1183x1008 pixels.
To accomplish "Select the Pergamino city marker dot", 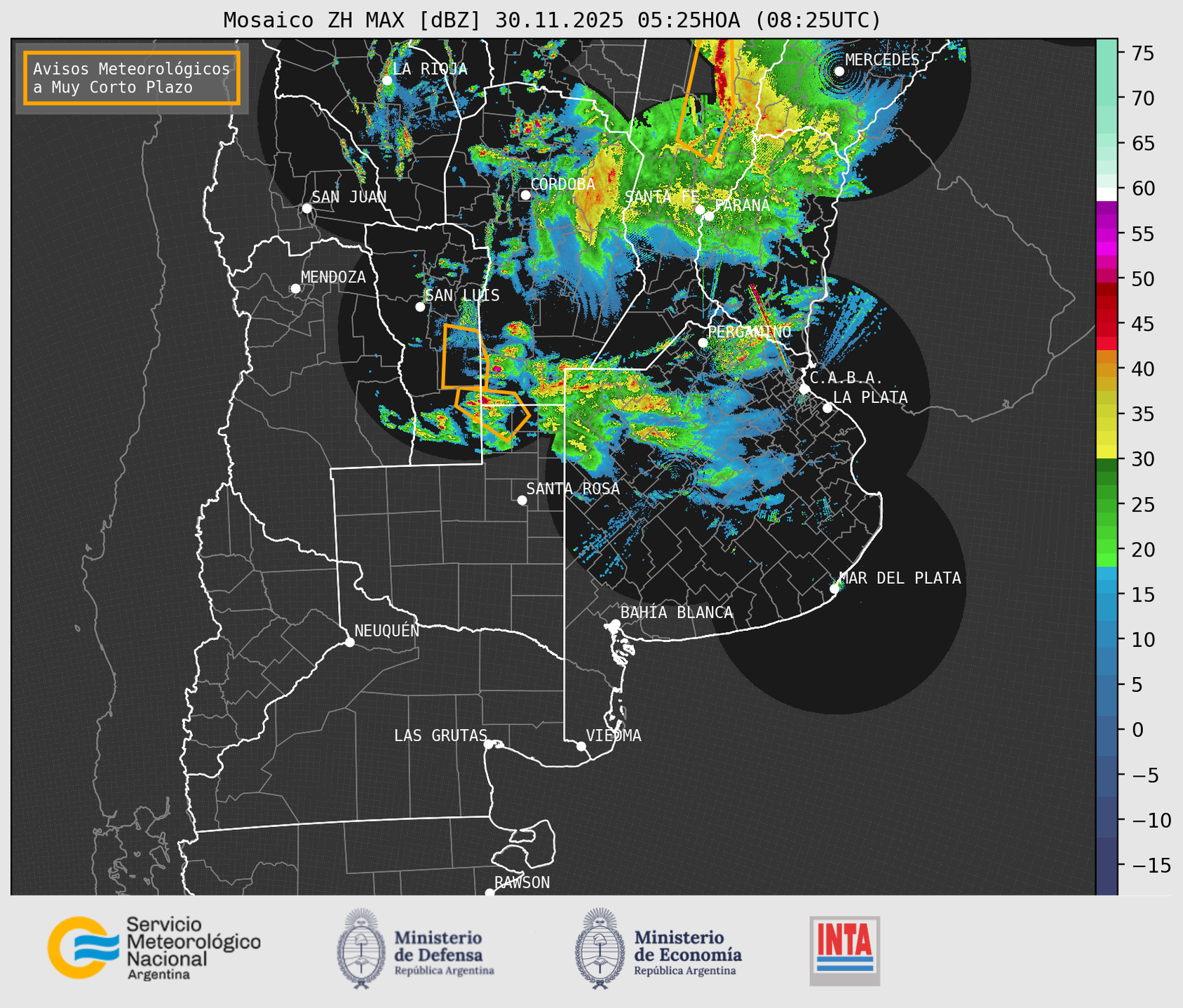I will tap(703, 343).
